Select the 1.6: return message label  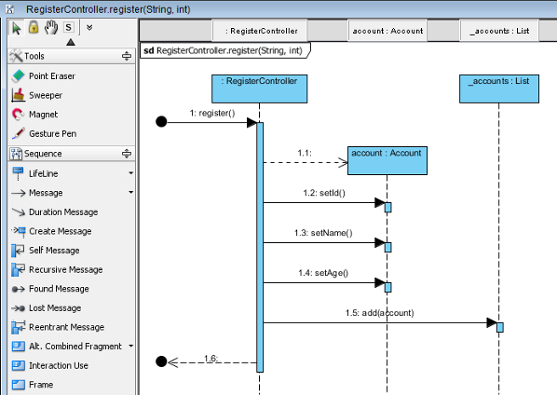pos(211,358)
